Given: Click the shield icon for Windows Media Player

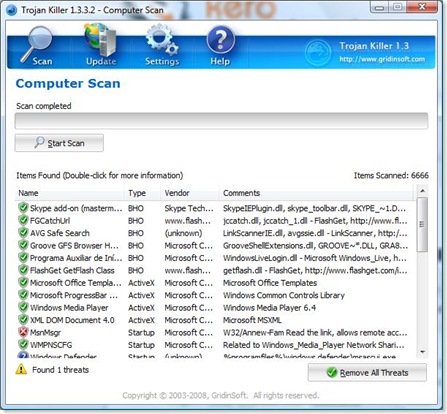Looking at the screenshot, I should pyautogui.click(x=23, y=307).
